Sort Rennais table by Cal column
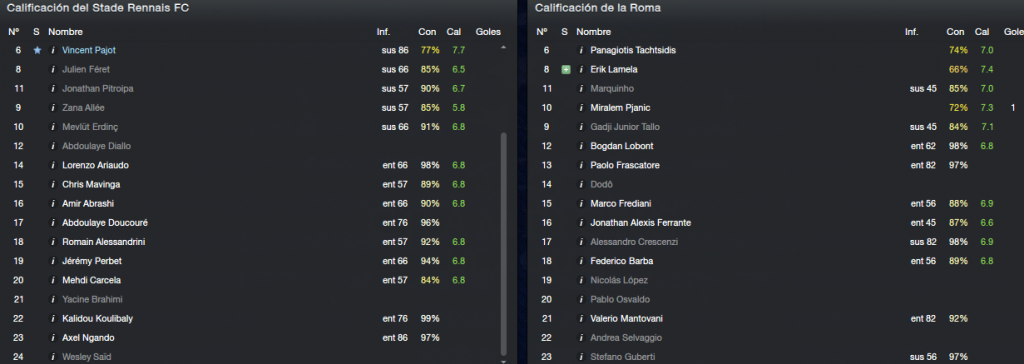 pos(454,32)
